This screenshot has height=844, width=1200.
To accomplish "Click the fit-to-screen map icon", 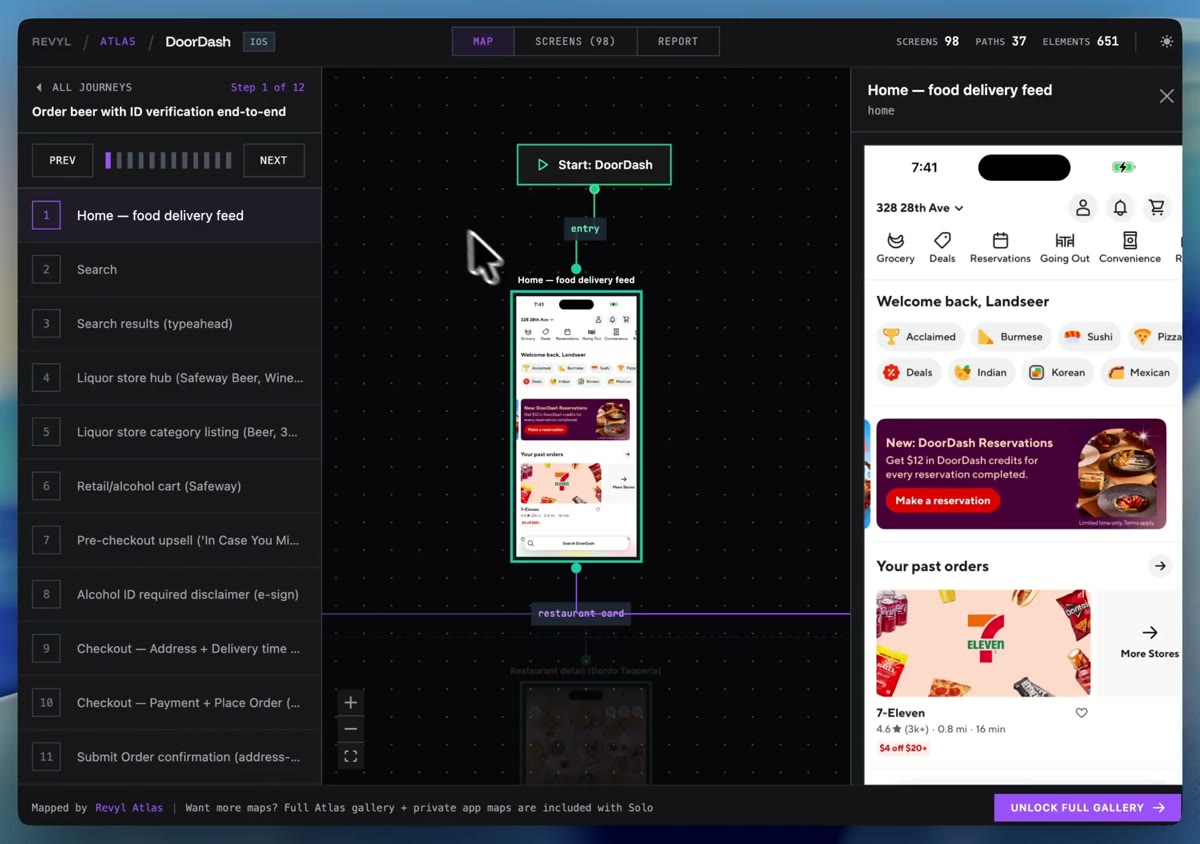I will pos(350,756).
